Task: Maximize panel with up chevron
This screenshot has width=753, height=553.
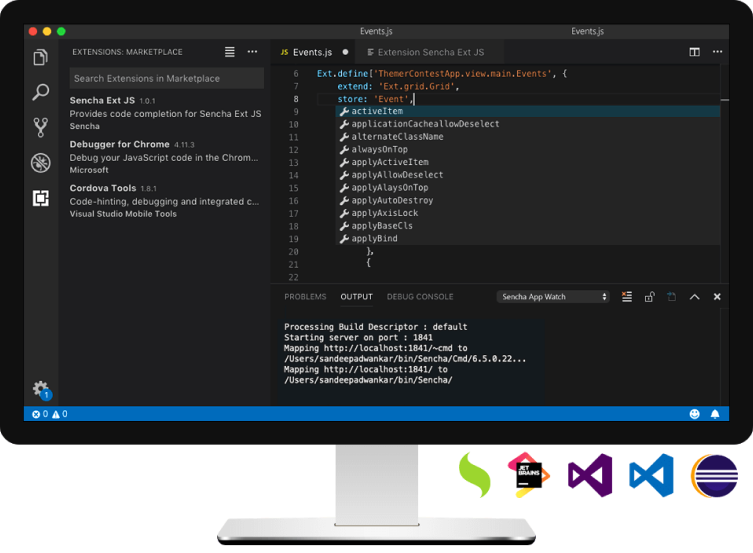Action: 694,297
